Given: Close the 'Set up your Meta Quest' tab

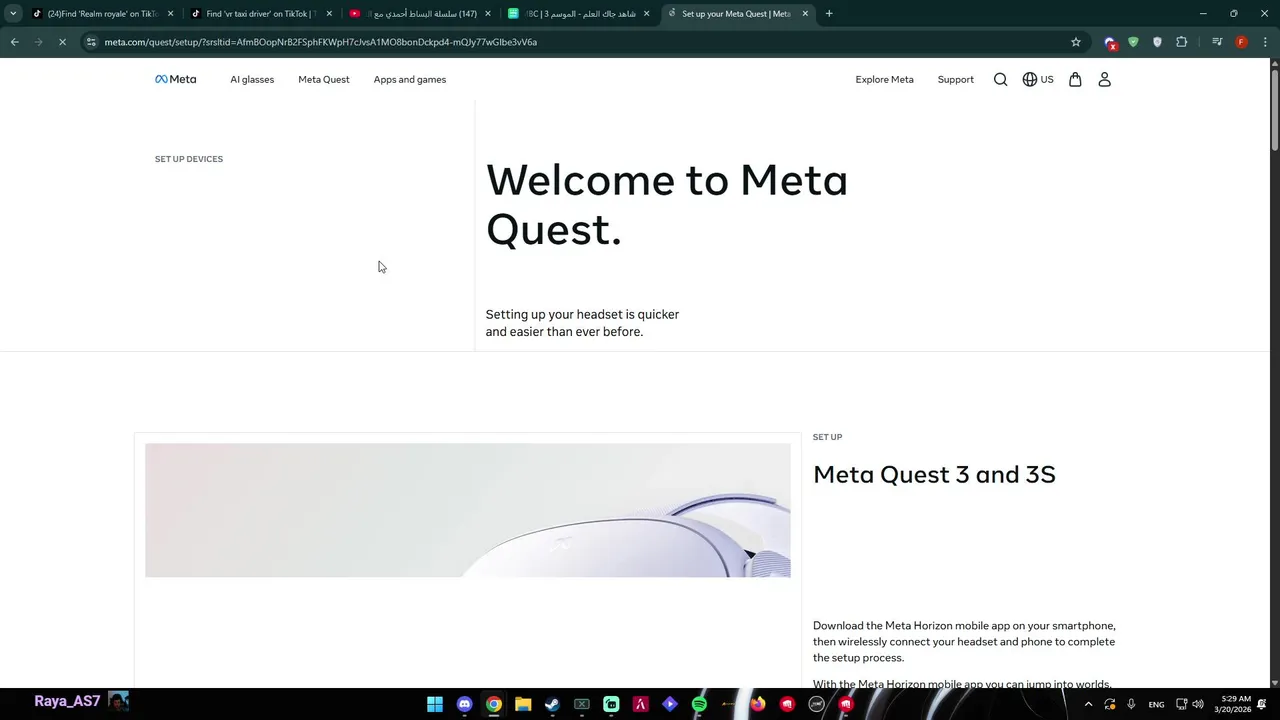Looking at the screenshot, I should [805, 14].
